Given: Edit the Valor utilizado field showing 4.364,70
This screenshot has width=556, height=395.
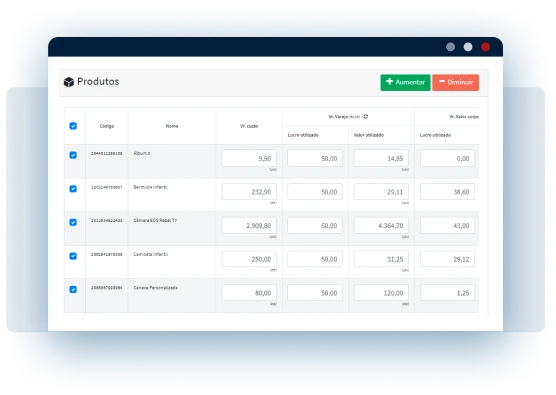Looking at the screenshot, I should 381,226.
